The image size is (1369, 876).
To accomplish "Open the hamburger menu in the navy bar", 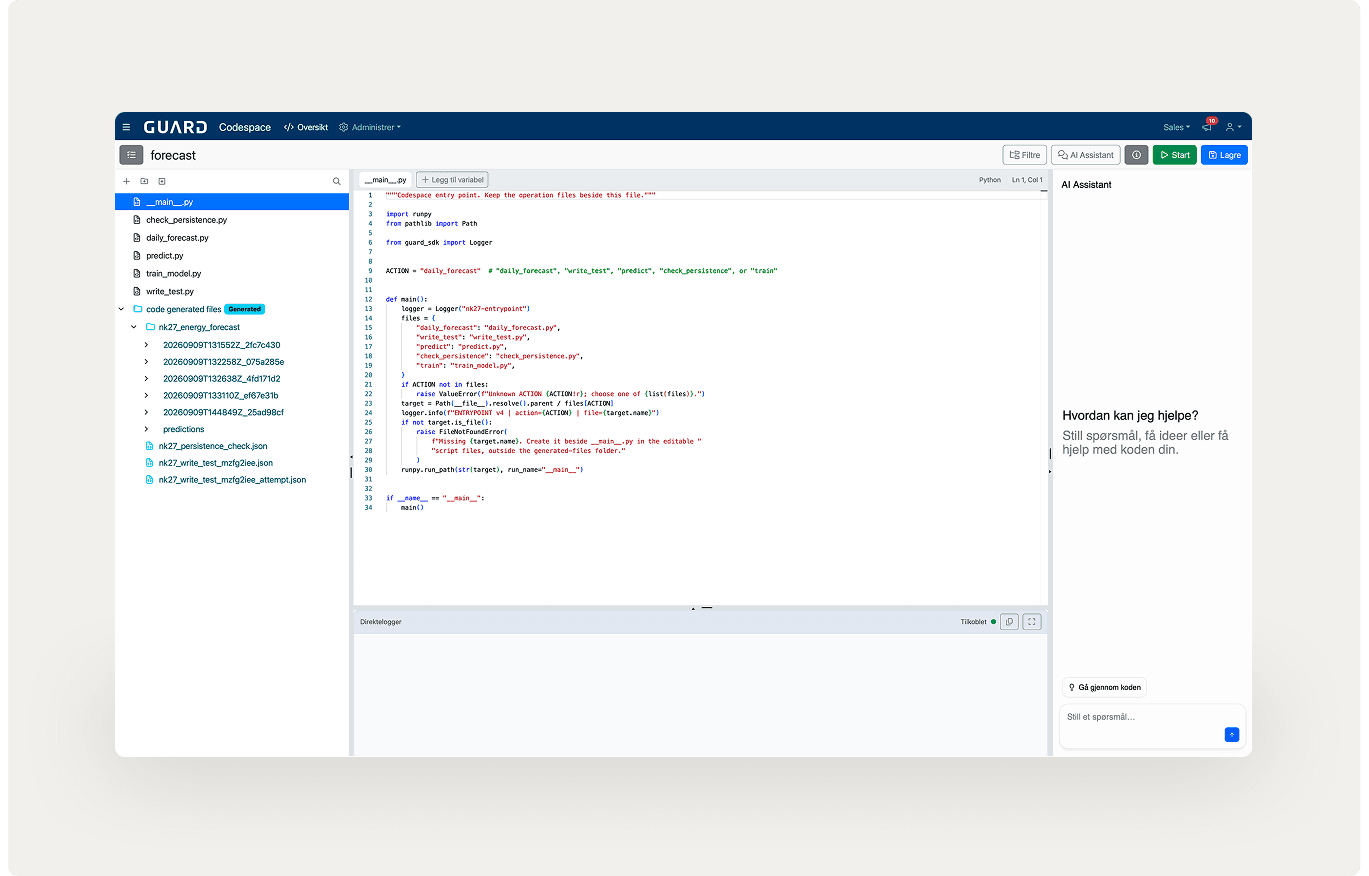I will tap(126, 127).
